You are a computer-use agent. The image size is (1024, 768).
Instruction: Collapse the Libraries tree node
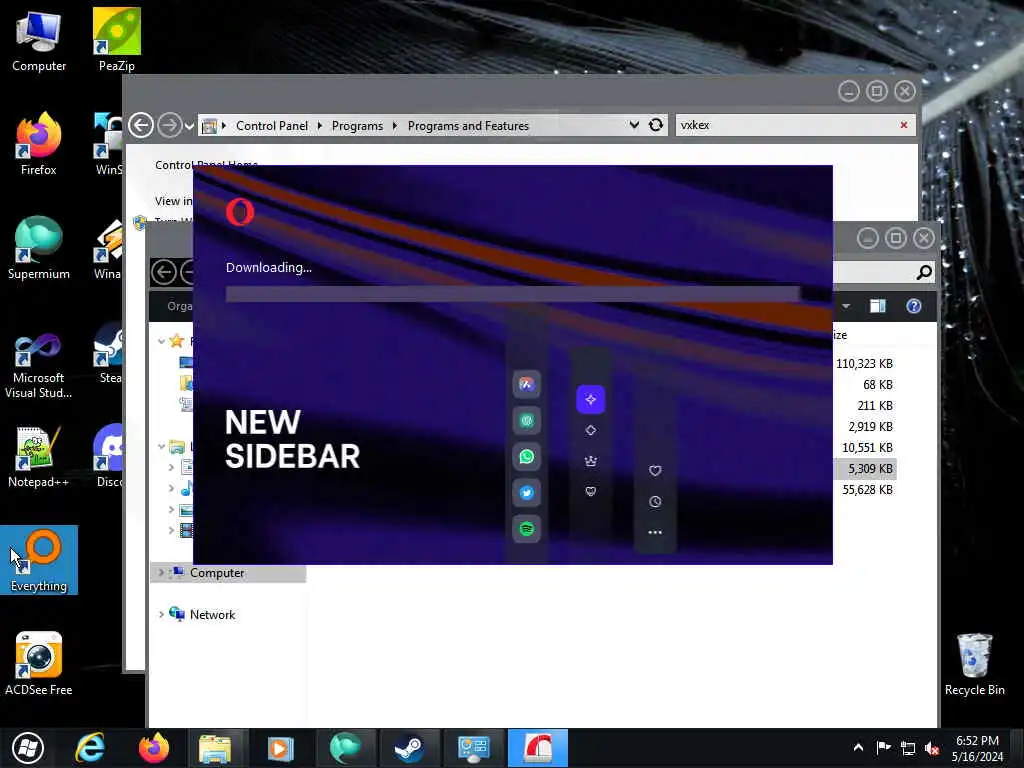(161, 447)
